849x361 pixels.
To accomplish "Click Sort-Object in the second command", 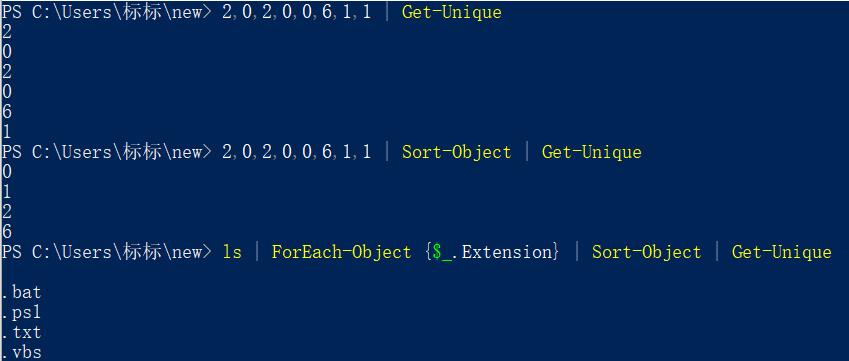I will point(456,152).
